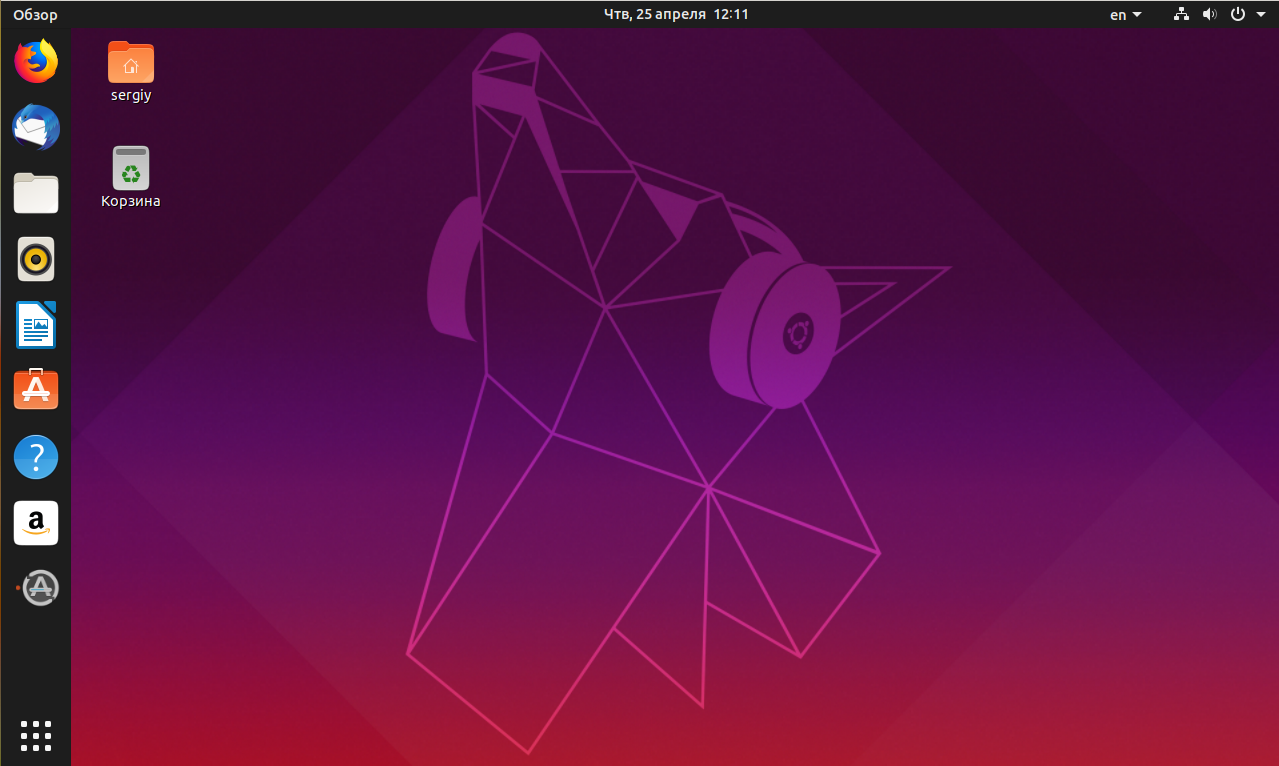The image size is (1279, 766).
Task: Click the volume speaker icon
Action: tap(1209, 14)
